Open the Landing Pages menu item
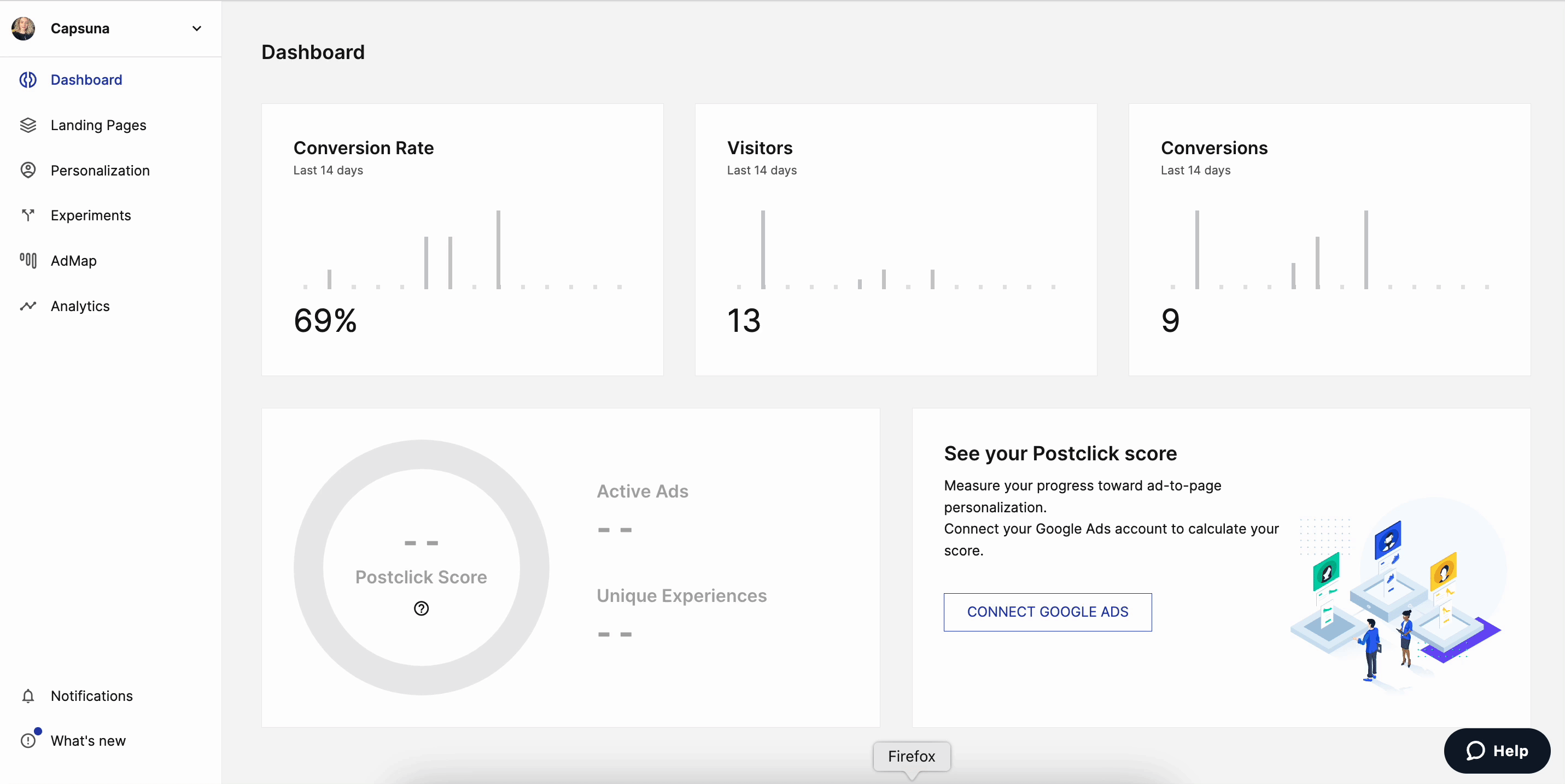 pyautogui.click(x=98, y=125)
